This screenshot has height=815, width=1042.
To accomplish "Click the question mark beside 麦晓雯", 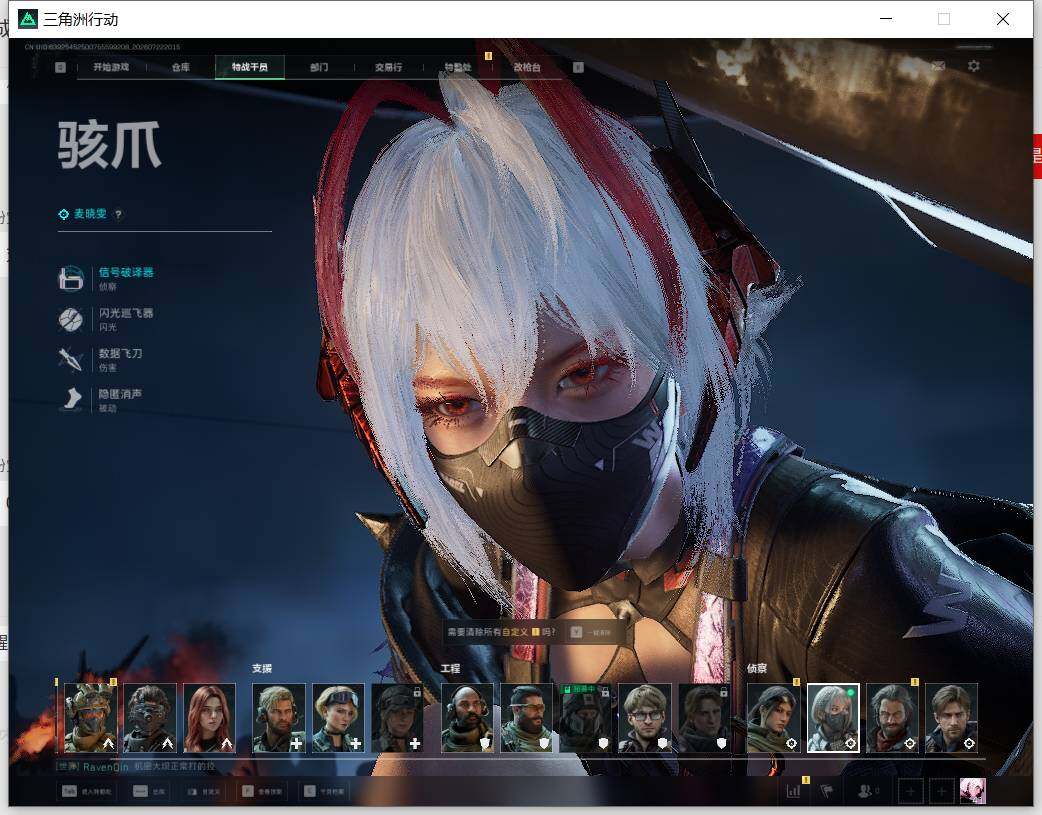I will [x=118, y=214].
